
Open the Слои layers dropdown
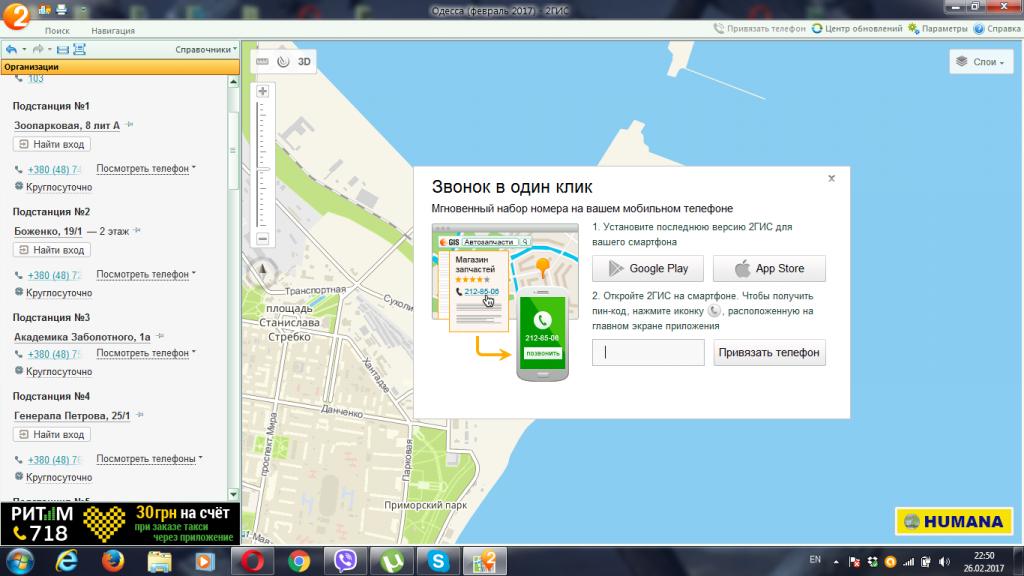coord(976,62)
